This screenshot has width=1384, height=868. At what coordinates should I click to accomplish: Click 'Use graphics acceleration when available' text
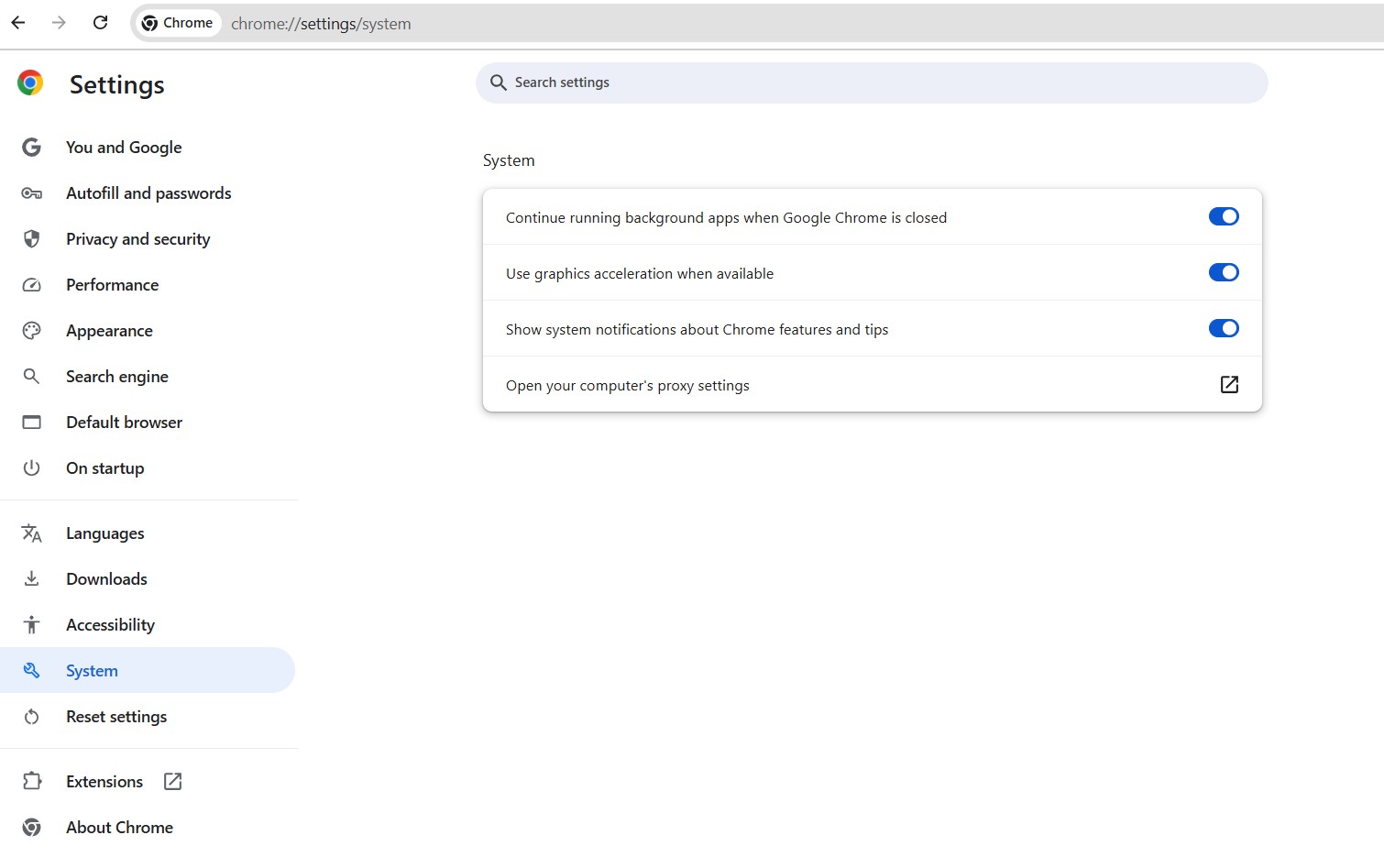[640, 274]
